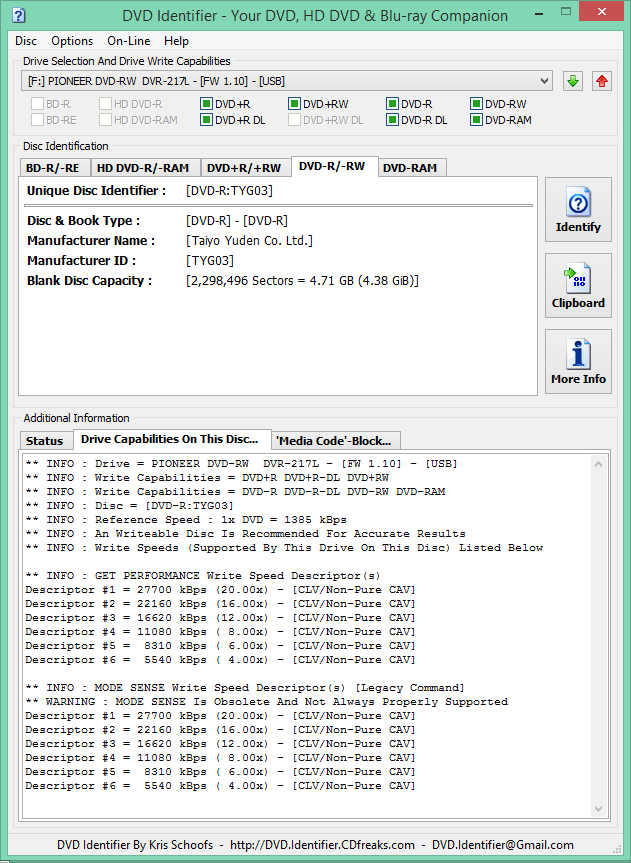Toggle the BD-RE capability checkbox
Viewport: 631px width, 863px height.
[x=37, y=119]
